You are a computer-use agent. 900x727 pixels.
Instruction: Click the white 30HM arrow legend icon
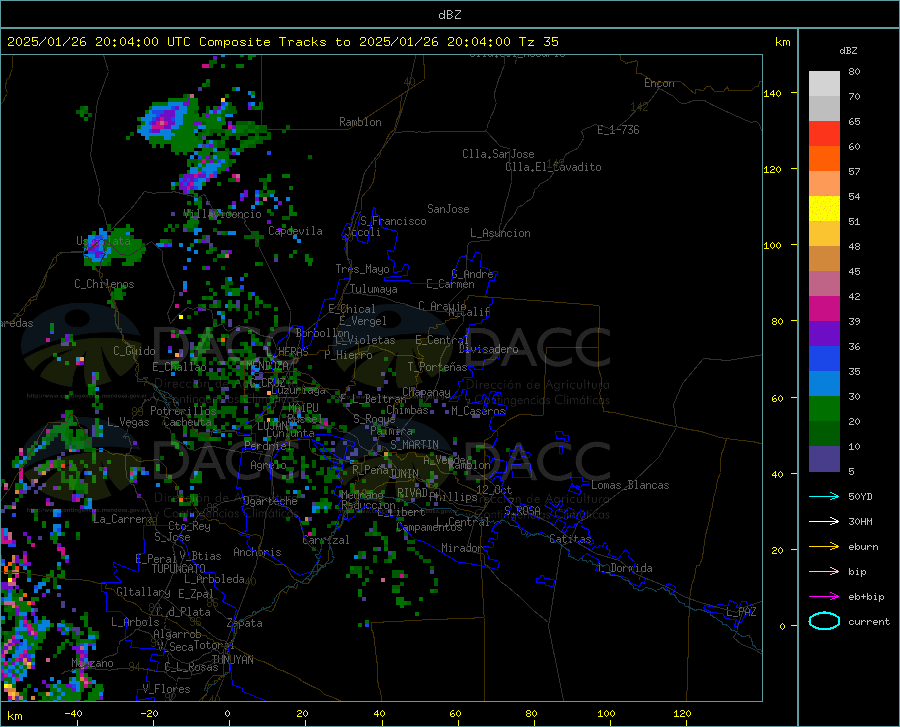pyautogui.click(x=824, y=522)
